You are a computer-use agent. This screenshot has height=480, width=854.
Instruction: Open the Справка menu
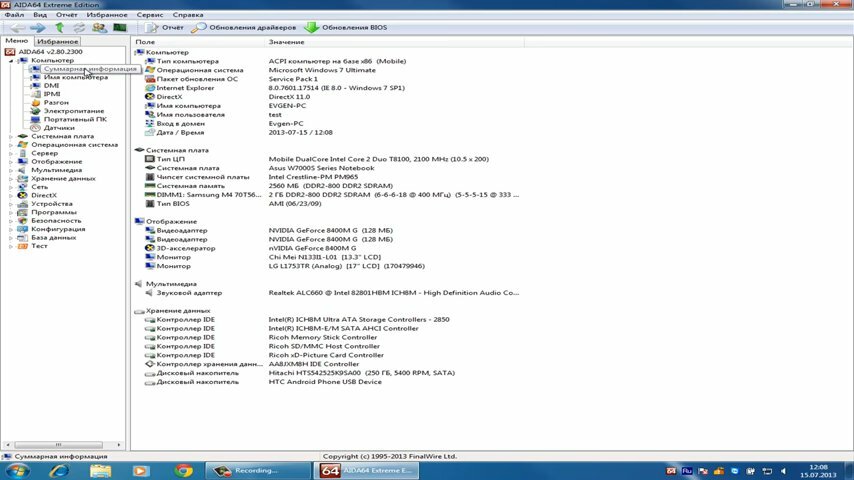click(188, 15)
